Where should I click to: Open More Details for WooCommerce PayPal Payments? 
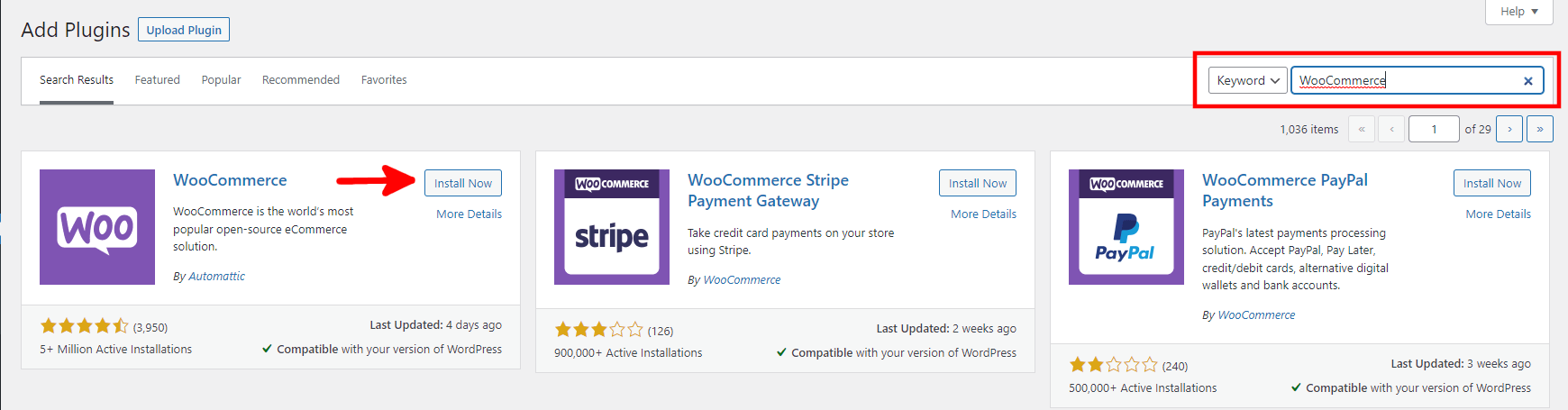pyautogui.click(x=1498, y=214)
